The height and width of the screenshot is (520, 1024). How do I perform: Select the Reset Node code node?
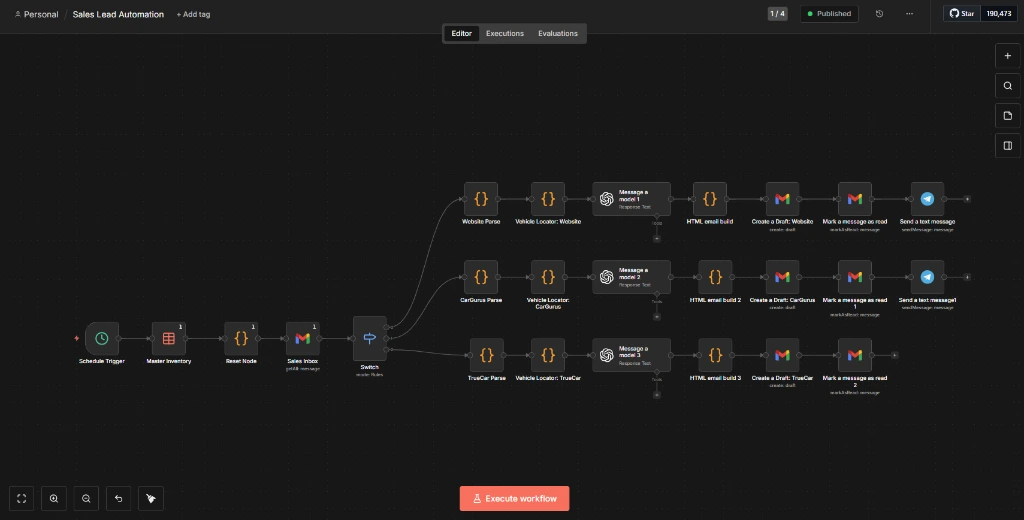pos(241,338)
